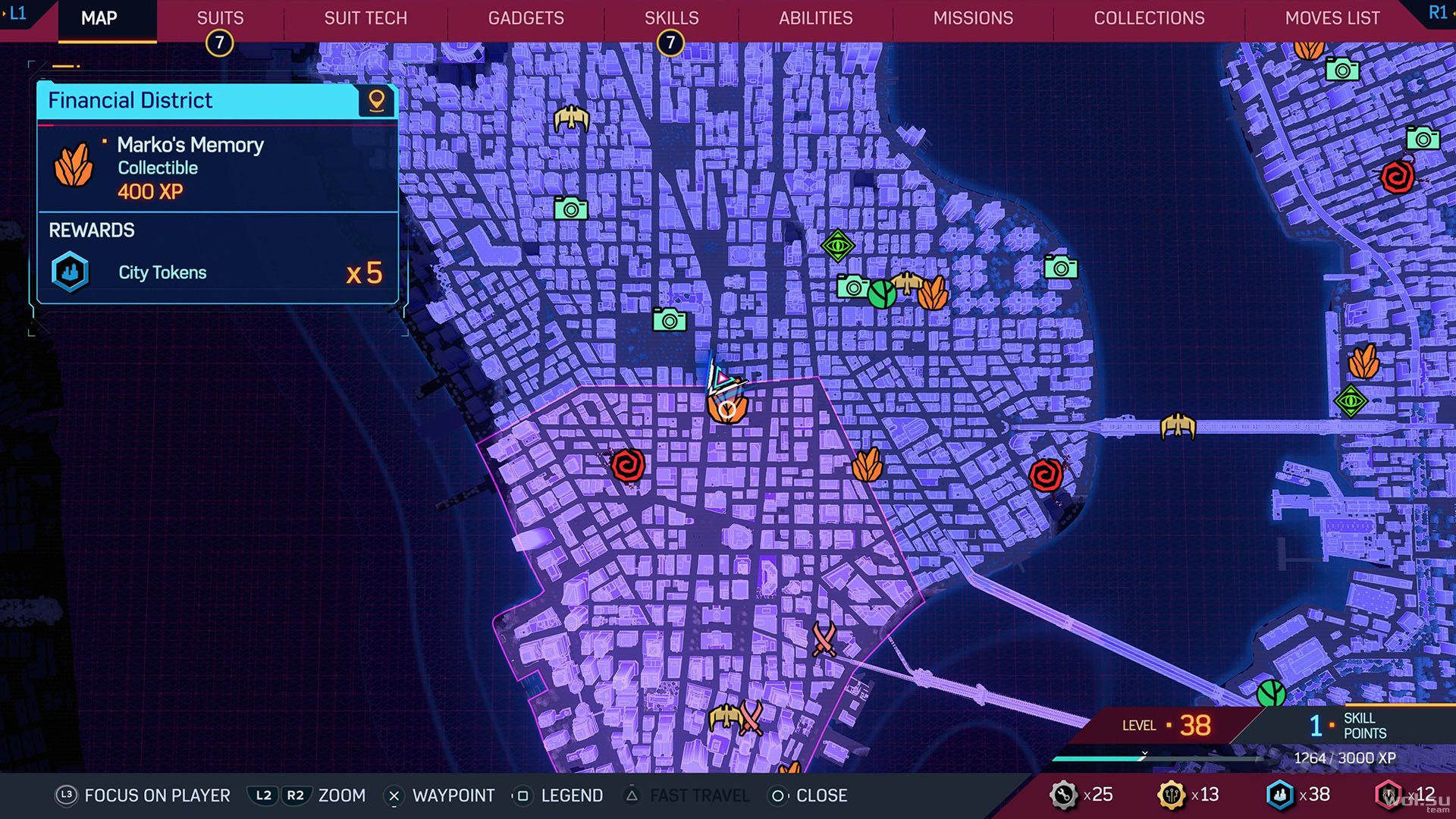Viewport: 1456px width, 819px height.
Task: Select the green diamond eye on the far-right island
Action: [x=1351, y=400]
